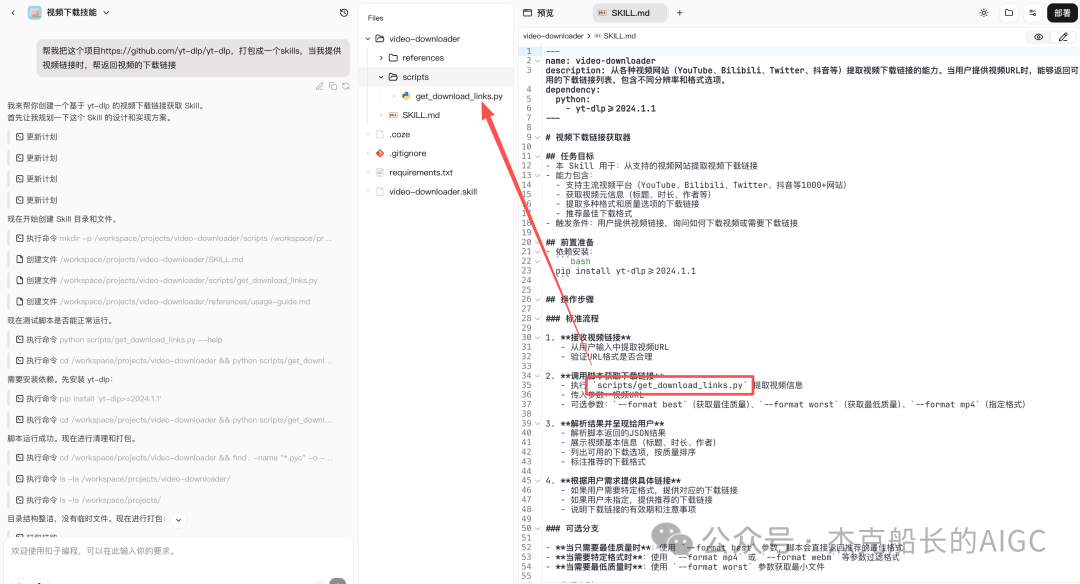Click the 视频下载技能 project avatar icon
This screenshot has height=584, width=1080.
[x=34, y=12]
